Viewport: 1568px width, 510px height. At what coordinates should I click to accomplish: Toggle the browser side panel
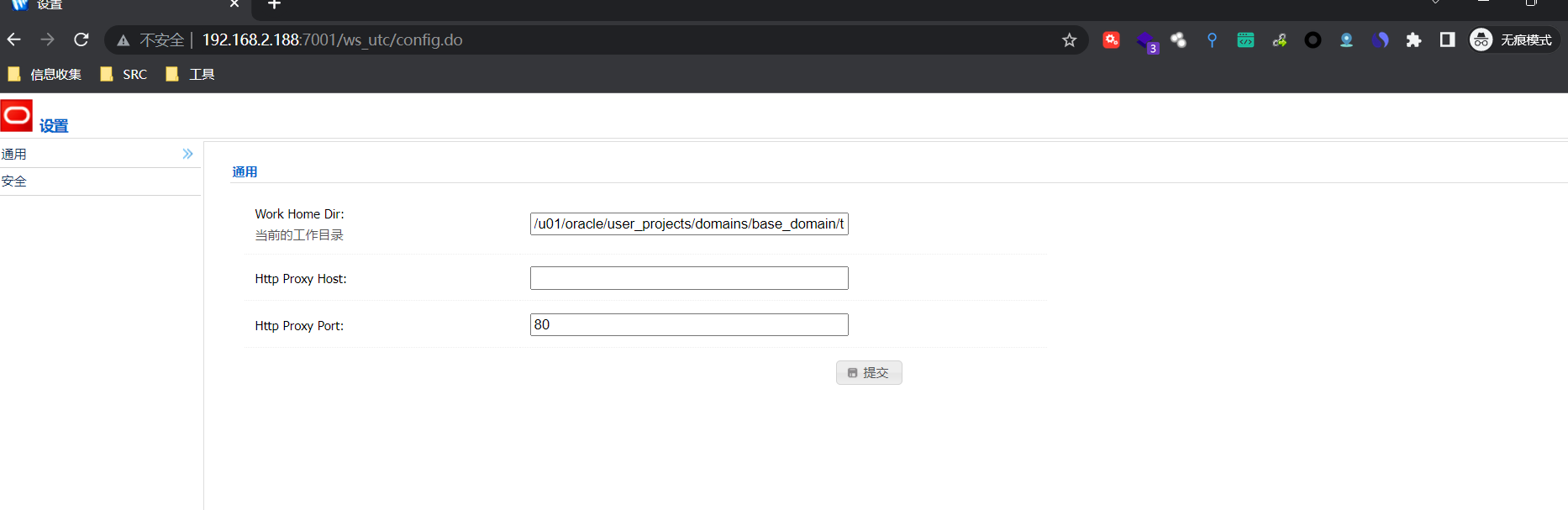click(x=1447, y=39)
